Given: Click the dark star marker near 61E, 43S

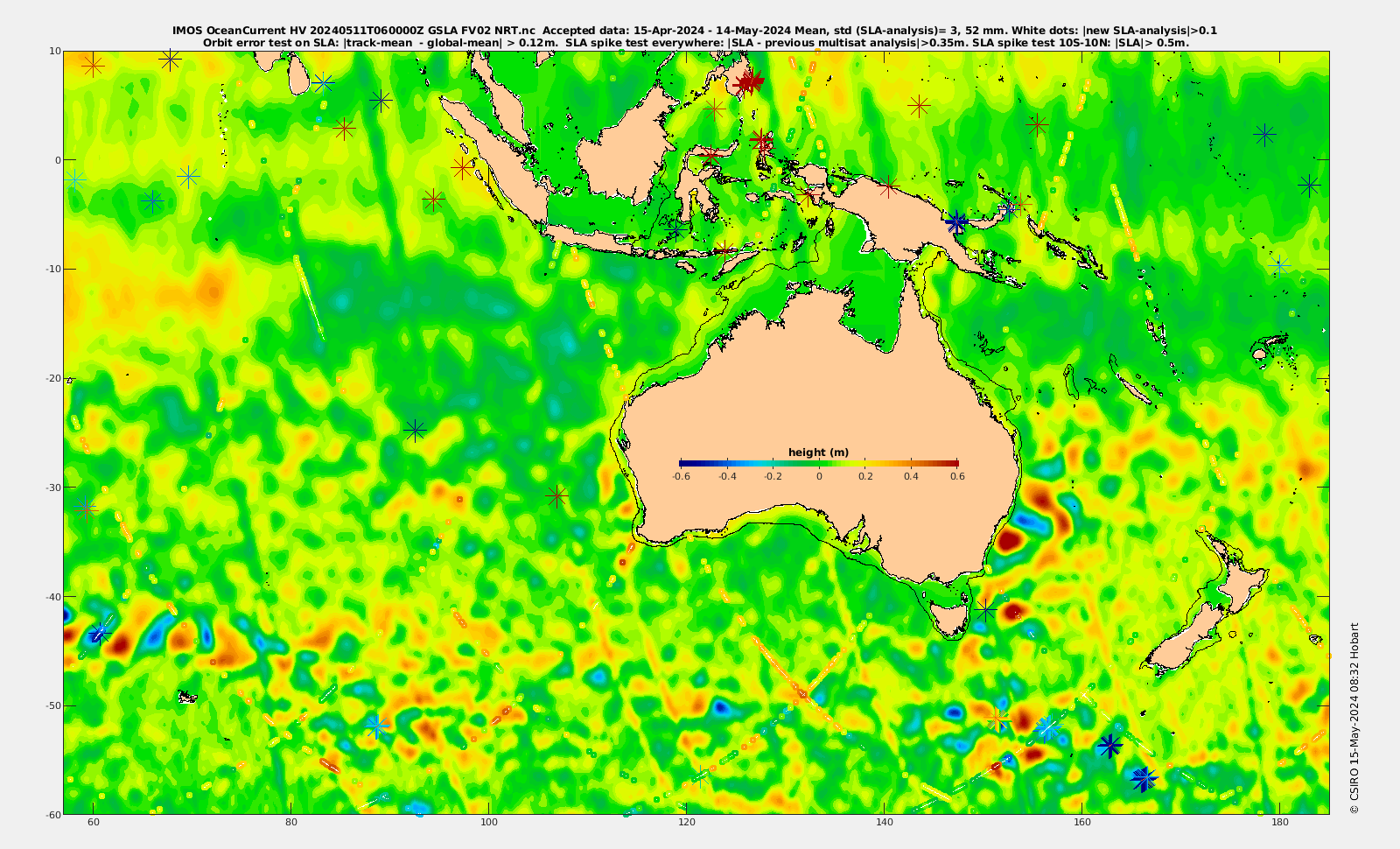Looking at the screenshot, I should point(99,632).
